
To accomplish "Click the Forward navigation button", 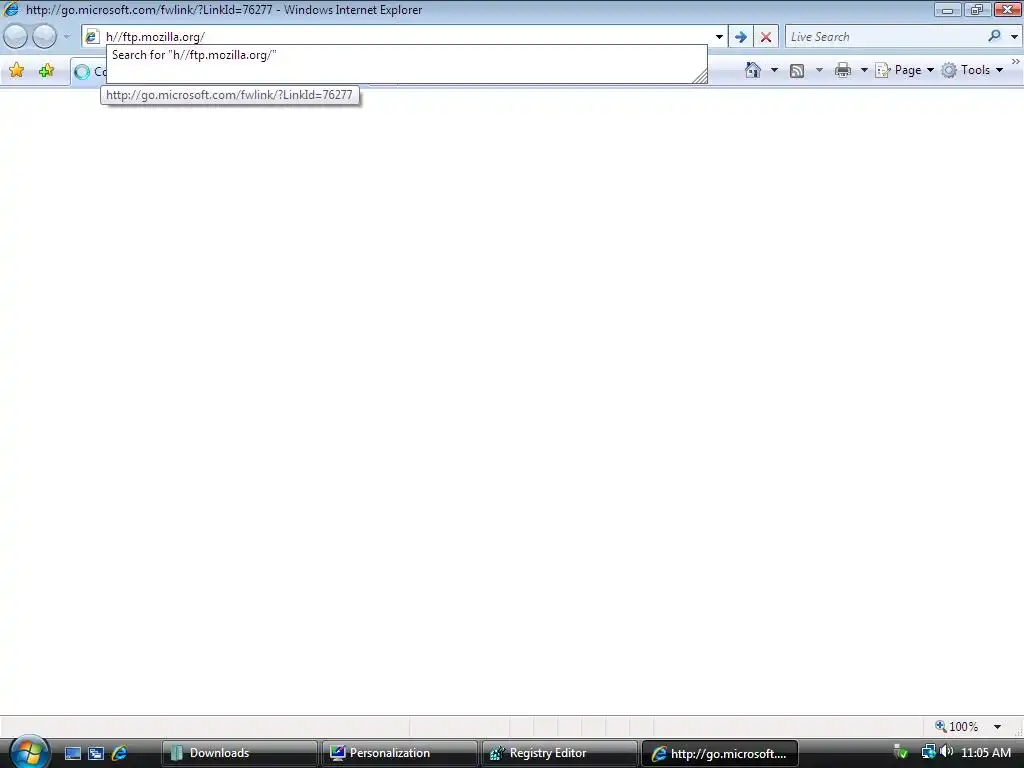I will click(x=44, y=37).
